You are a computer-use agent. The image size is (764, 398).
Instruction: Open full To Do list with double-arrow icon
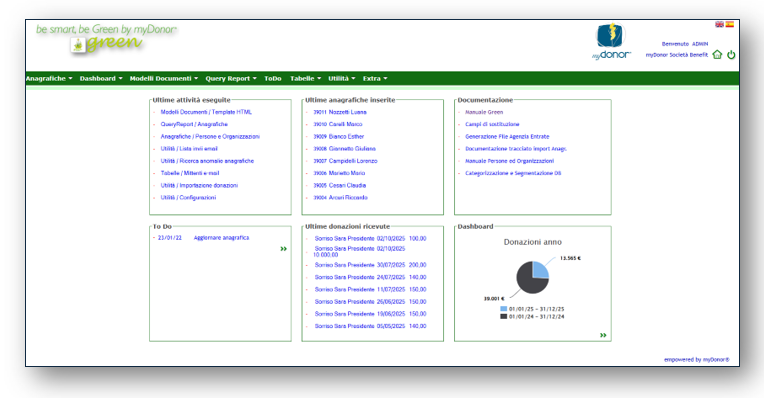coord(284,249)
